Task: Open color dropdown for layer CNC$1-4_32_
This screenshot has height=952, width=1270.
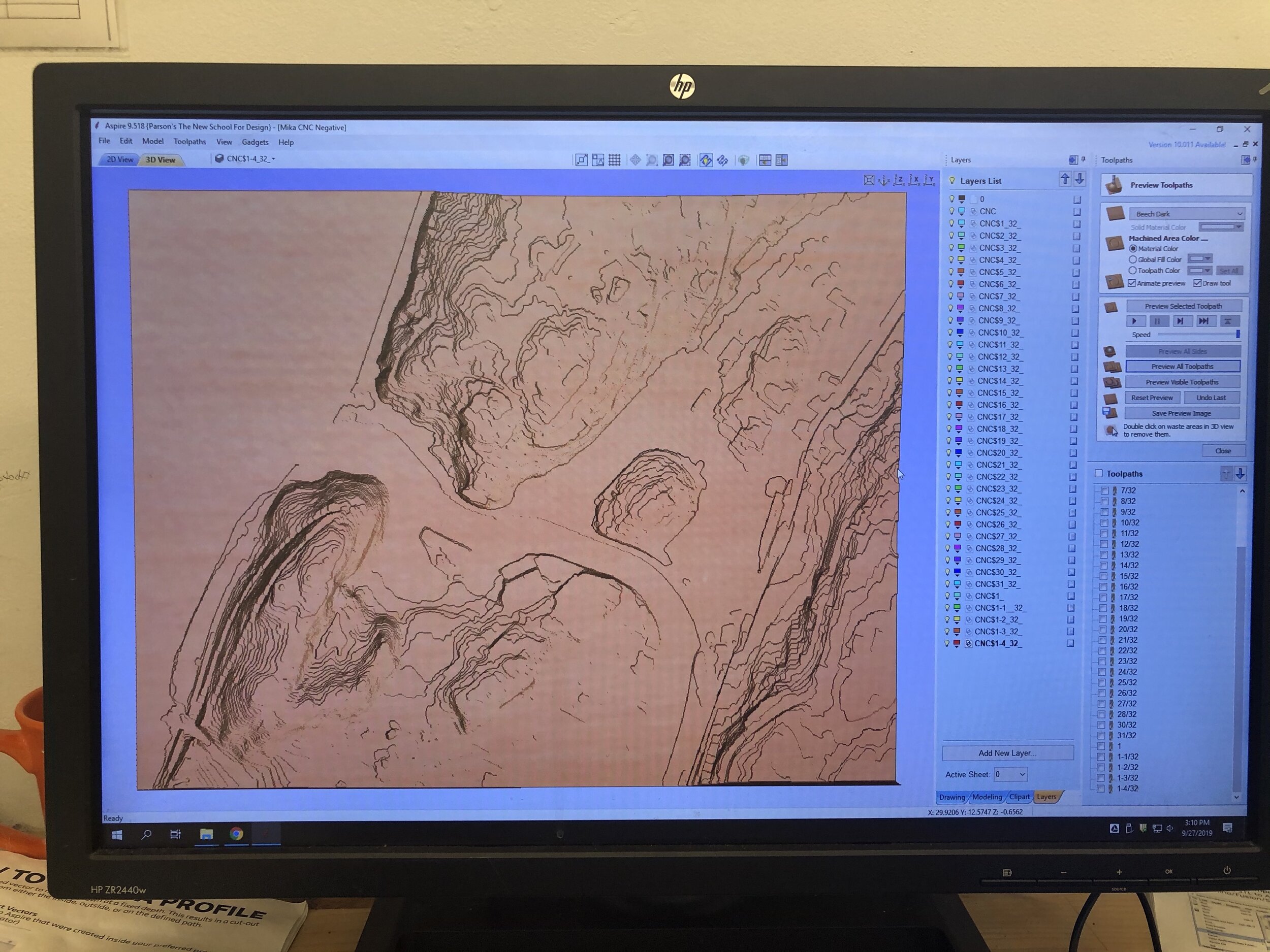Action: (957, 644)
